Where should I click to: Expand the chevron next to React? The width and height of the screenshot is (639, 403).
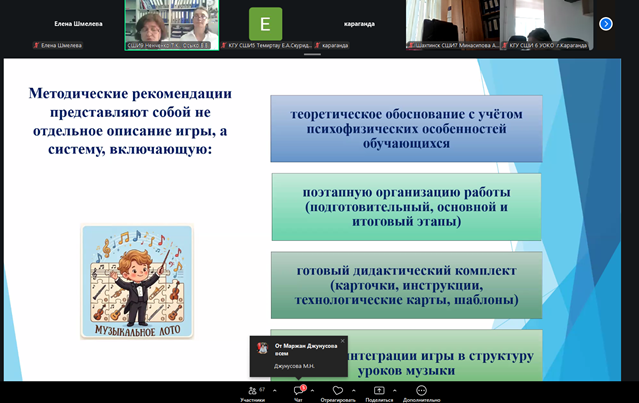[x=352, y=390]
